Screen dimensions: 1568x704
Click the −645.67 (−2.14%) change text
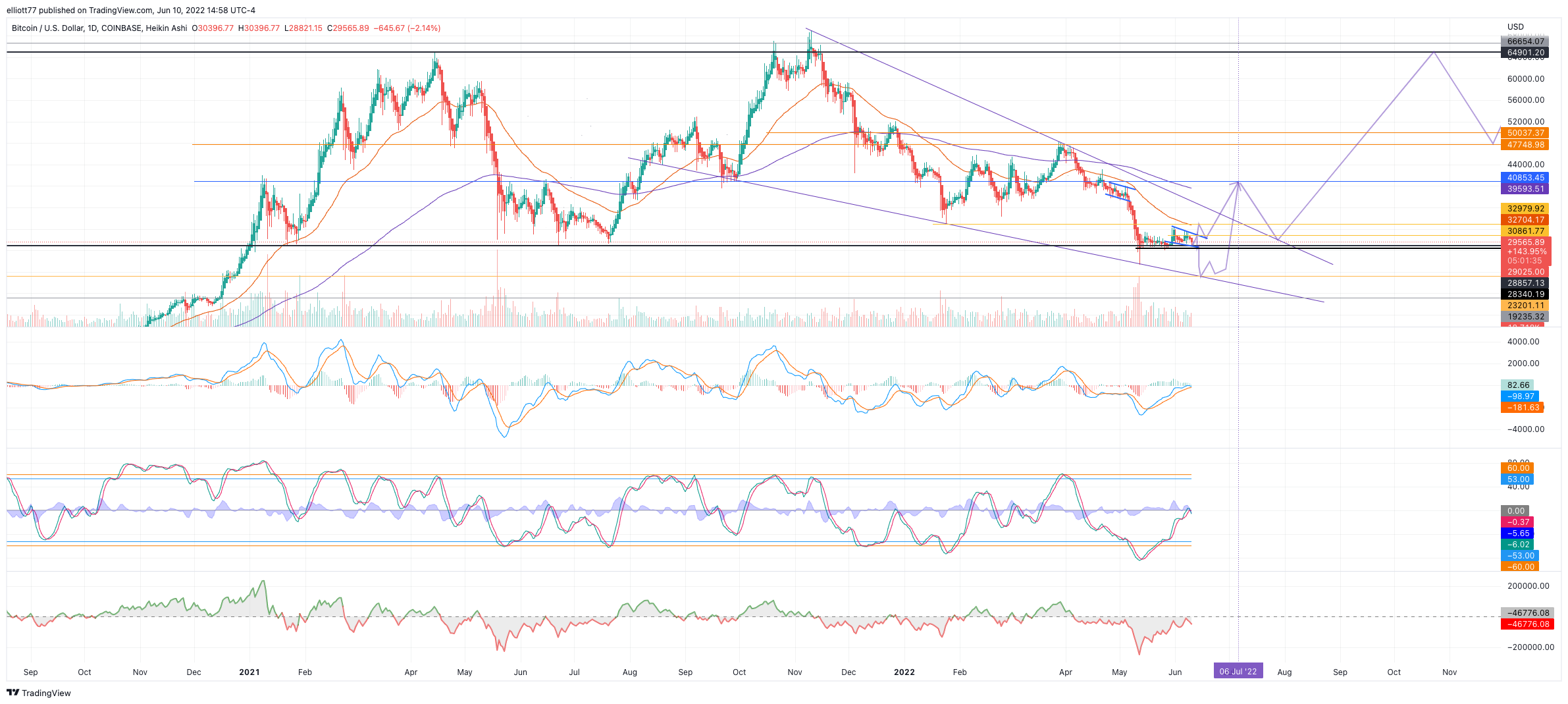[407, 28]
